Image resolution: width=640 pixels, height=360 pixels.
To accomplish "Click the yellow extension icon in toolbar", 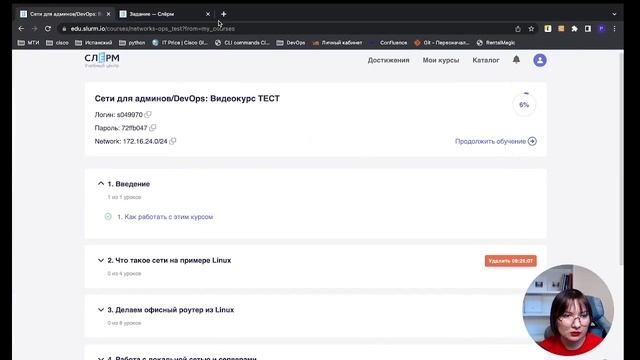I will point(548,29).
